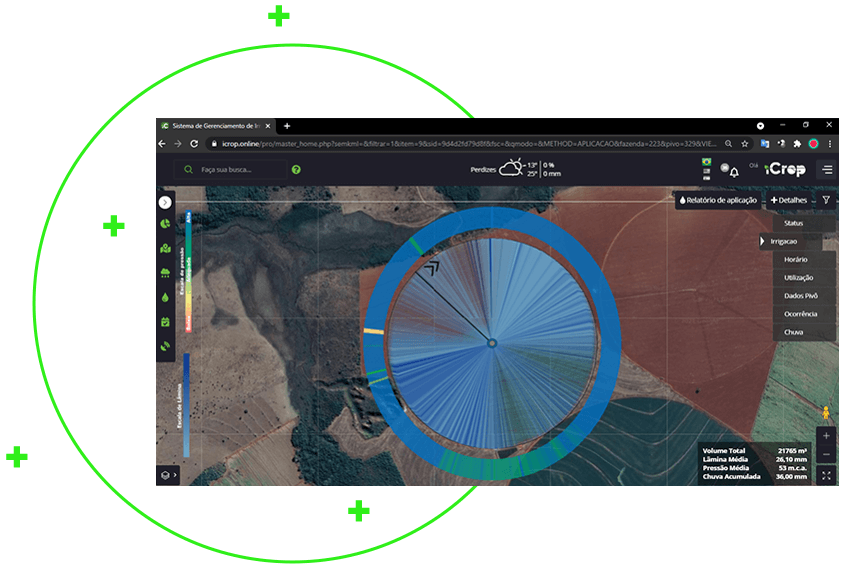849x570 pixels.
Task: Zoom in the map with plus button
Action: click(826, 436)
